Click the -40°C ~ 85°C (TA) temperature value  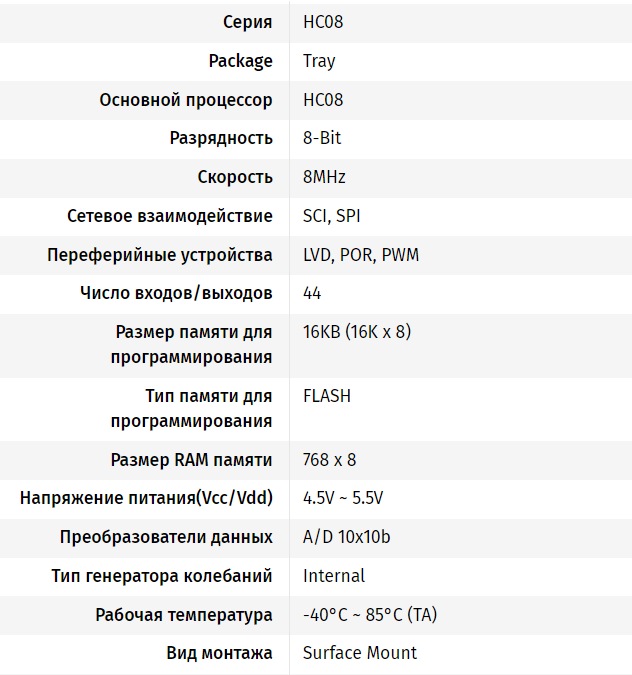pos(370,615)
